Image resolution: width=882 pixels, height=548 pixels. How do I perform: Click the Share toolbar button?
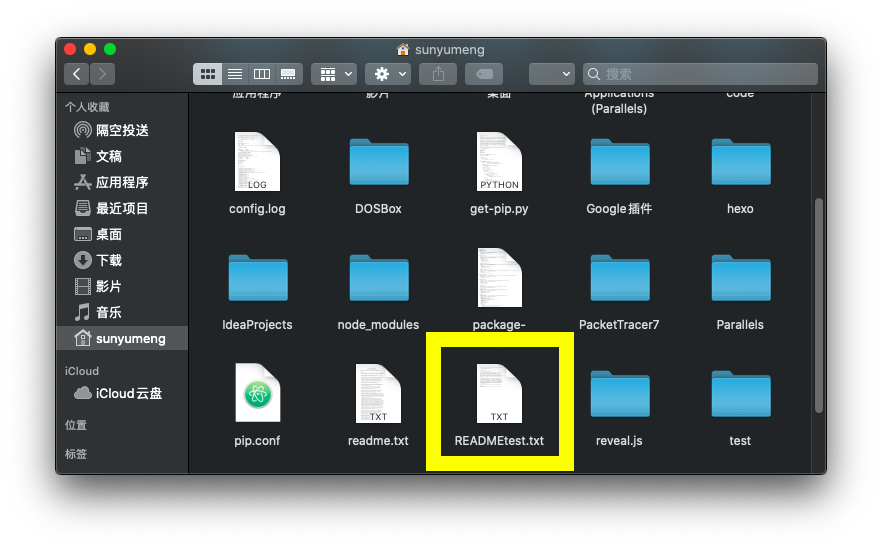click(x=439, y=74)
